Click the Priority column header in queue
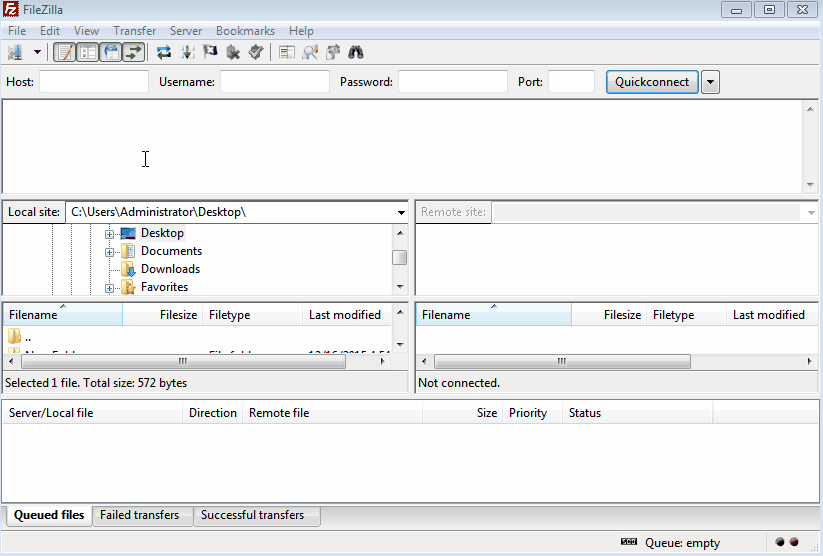Viewport: 823px width, 556px height. tap(532, 413)
